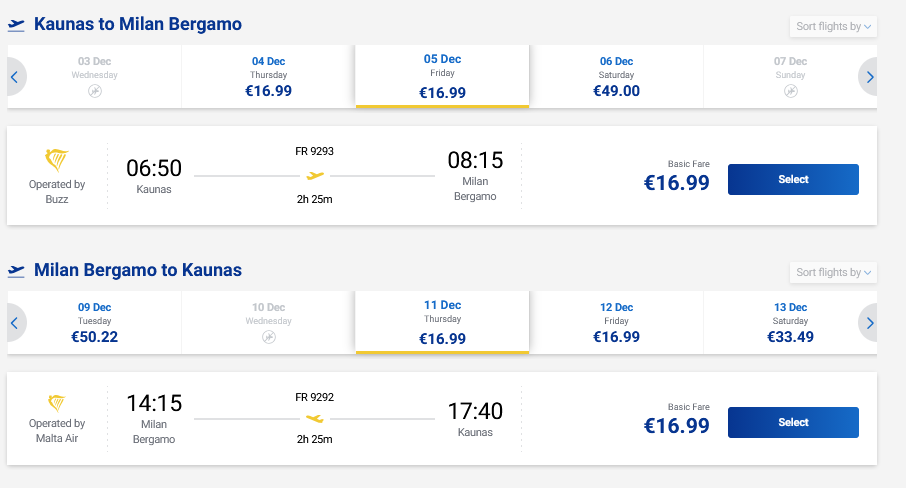Click the 05 Dec Friday selected date
Image resolution: width=906 pixels, height=488 pixels.
coord(442,76)
